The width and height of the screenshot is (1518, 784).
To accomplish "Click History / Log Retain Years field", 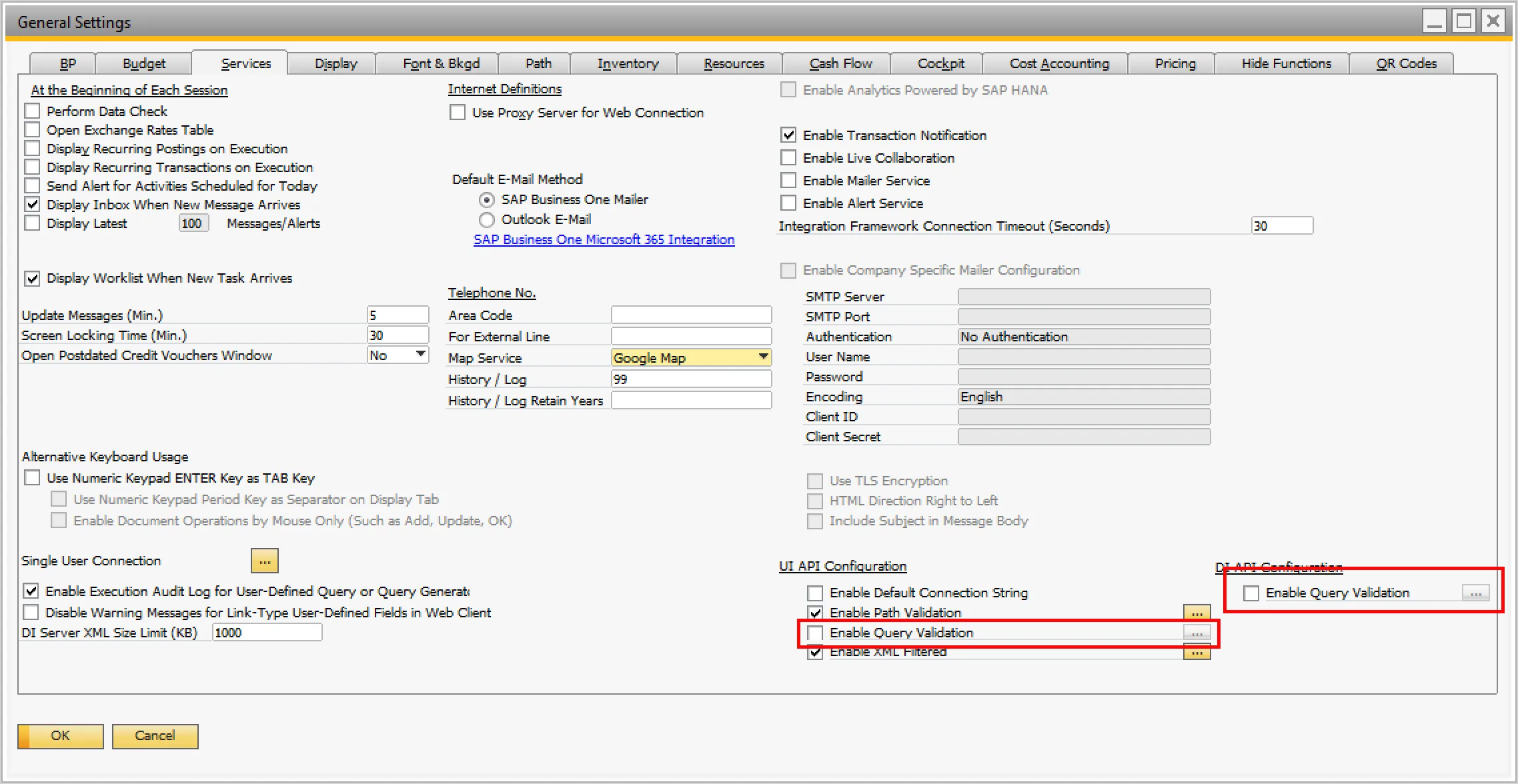I will [691, 400].
